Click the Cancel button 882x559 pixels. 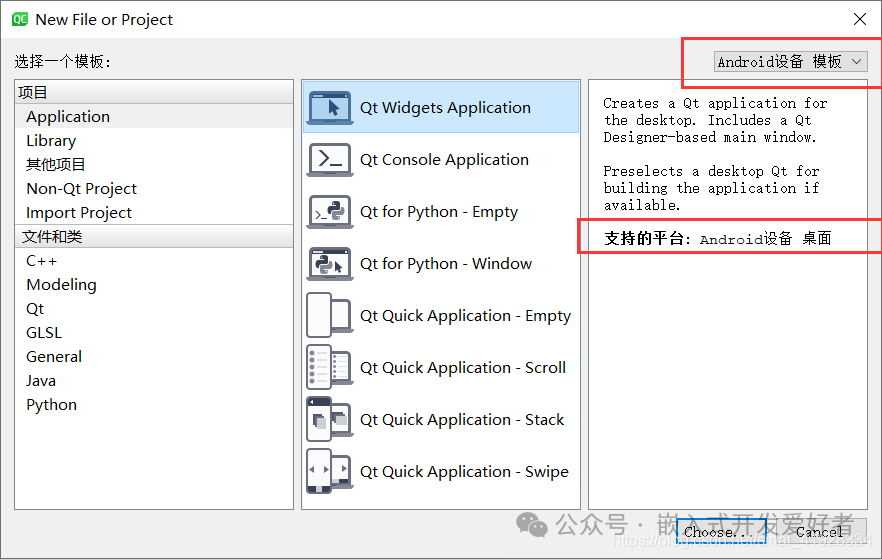click(x=820, y=531)
